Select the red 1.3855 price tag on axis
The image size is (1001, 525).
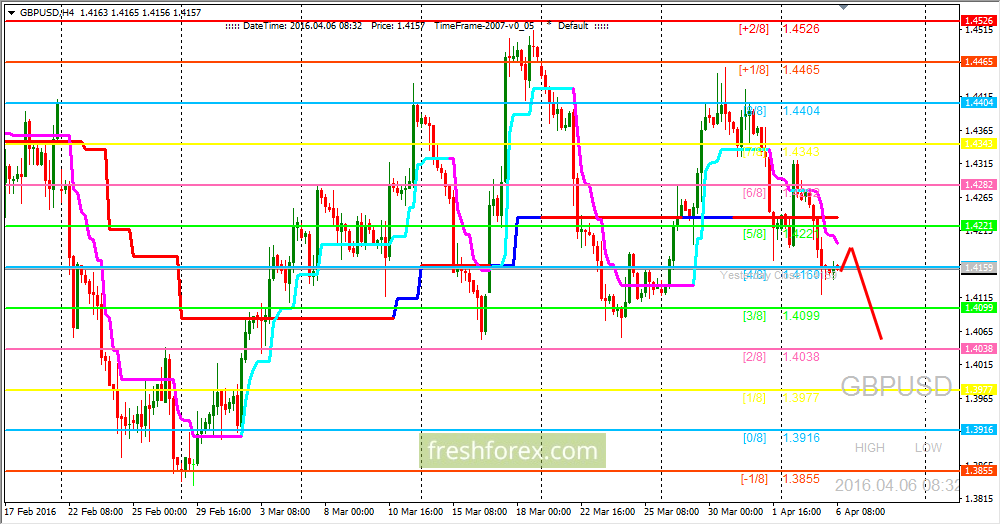pos(979,471)
